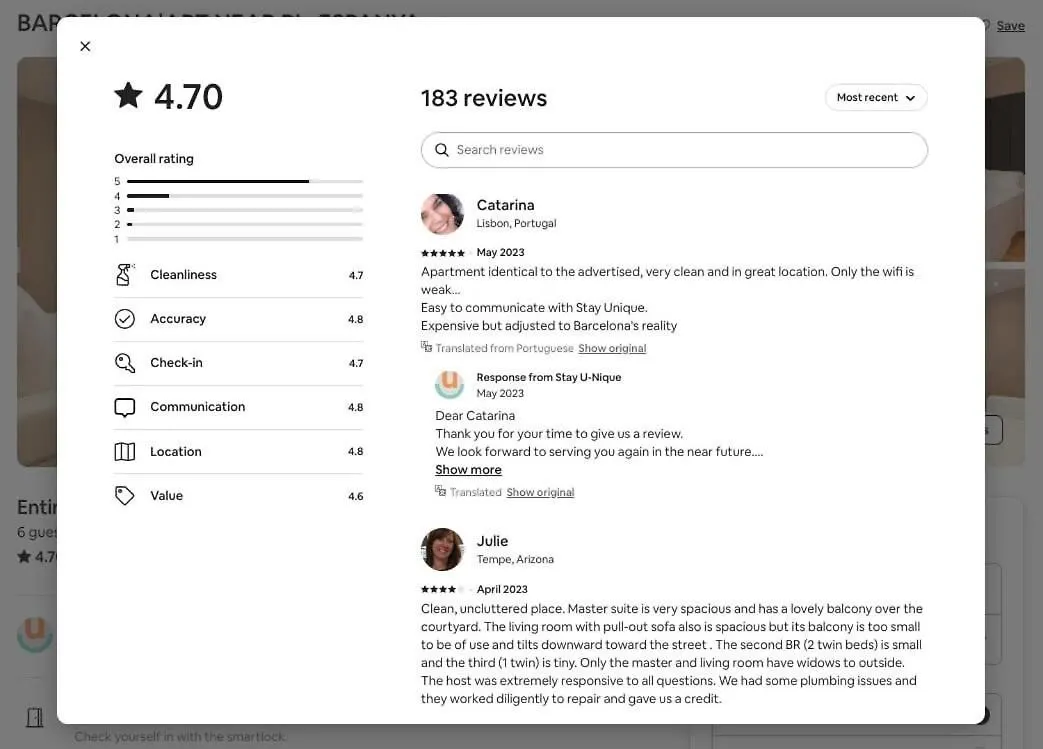The image size is (1043, 749).
Task: Show original of Catarina's Portuguese review
Action: coord(612,349)
